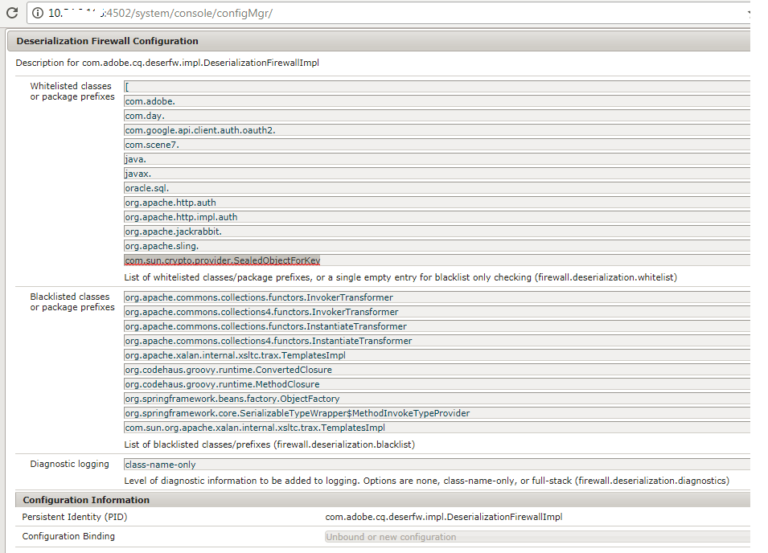Click the 'Deserialization Firewall Configuration' dialog title
768x553 pixels.
107,41
